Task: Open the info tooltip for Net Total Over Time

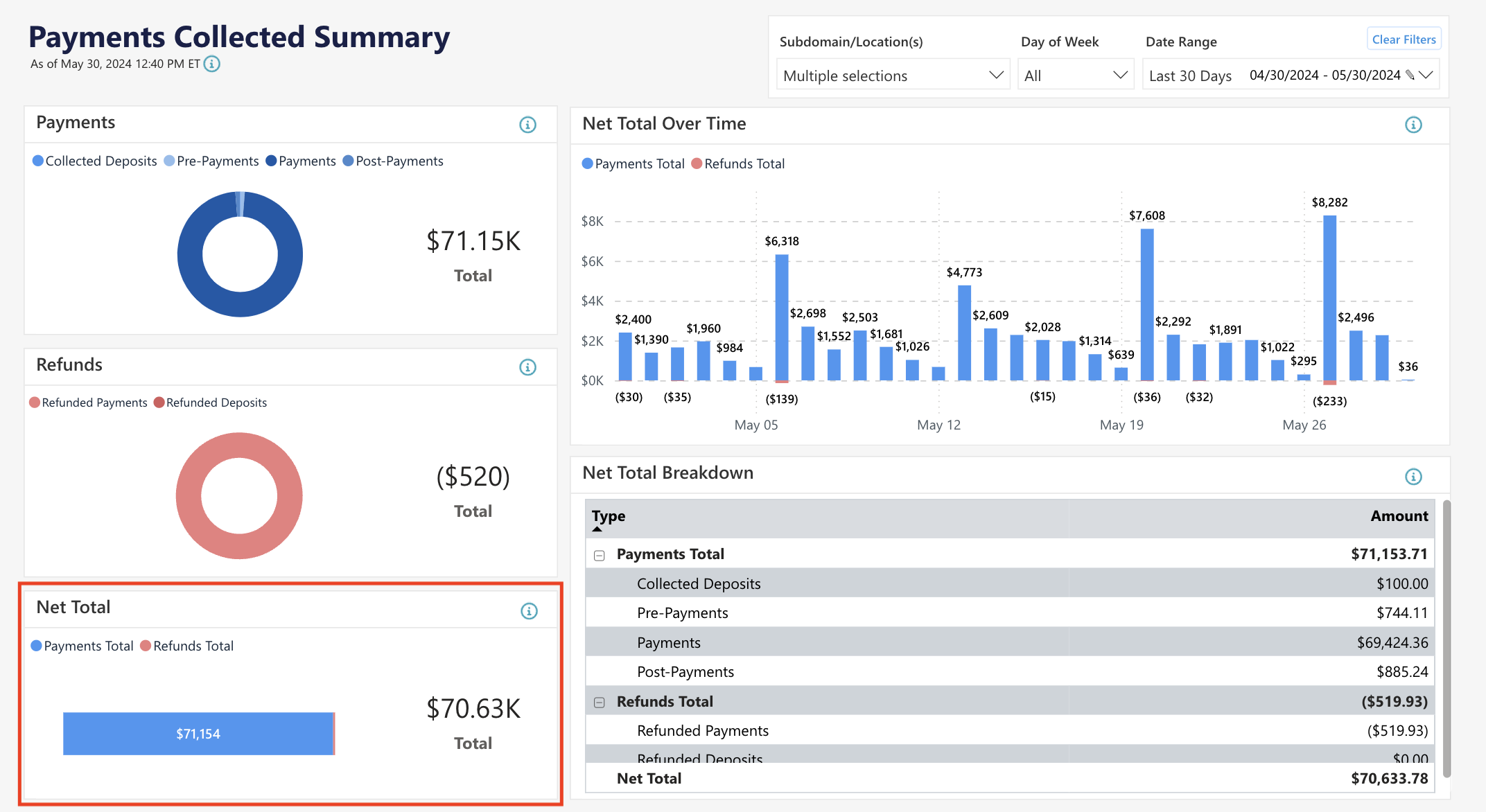Action: [x=1414, y=125]
